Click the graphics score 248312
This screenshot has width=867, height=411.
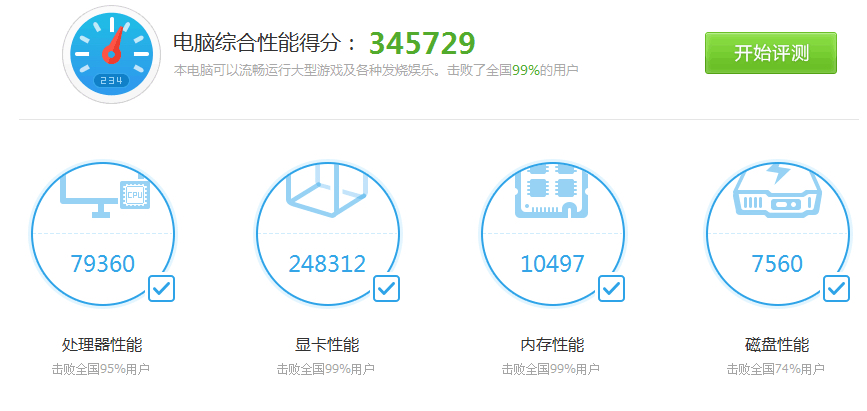[x=327, y=264]
